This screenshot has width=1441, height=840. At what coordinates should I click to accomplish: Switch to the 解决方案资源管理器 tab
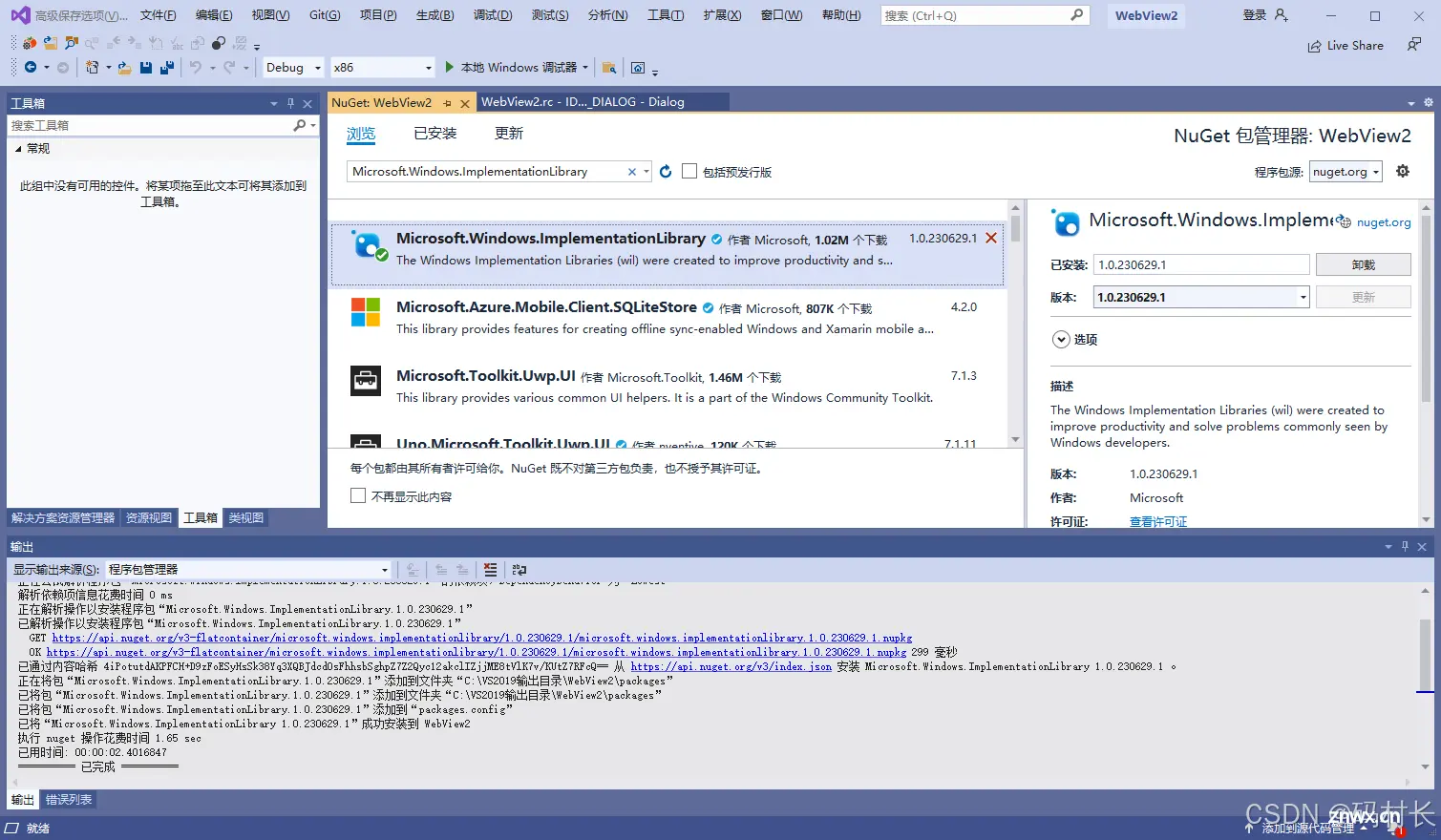tap(63, 518)
